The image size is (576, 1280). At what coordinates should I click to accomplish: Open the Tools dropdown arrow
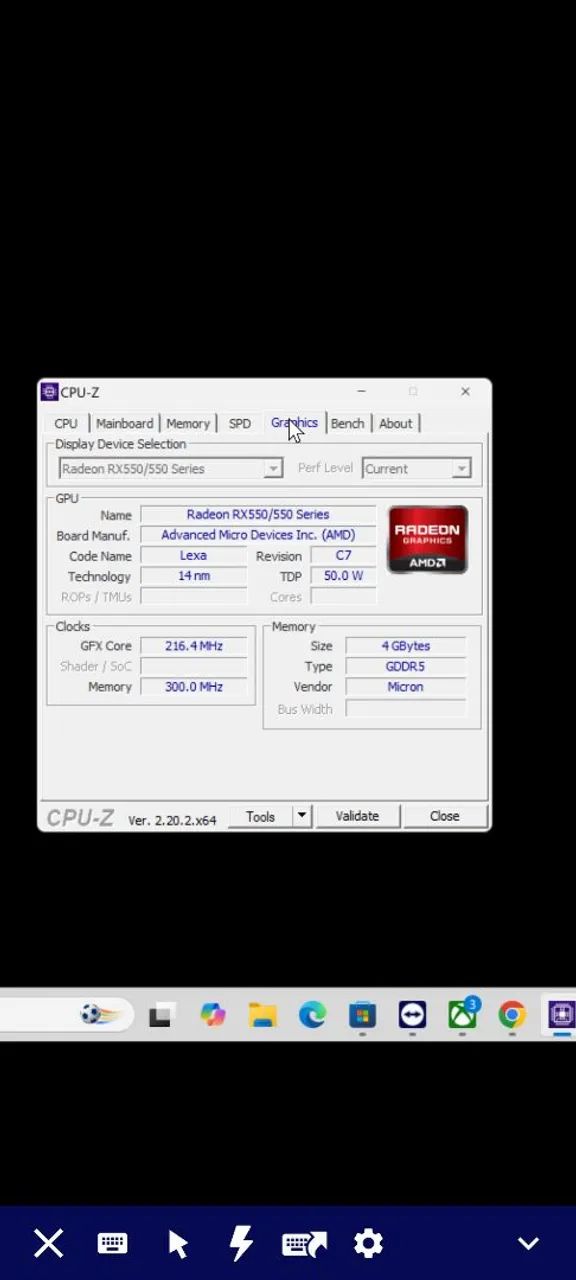[301, 816]
